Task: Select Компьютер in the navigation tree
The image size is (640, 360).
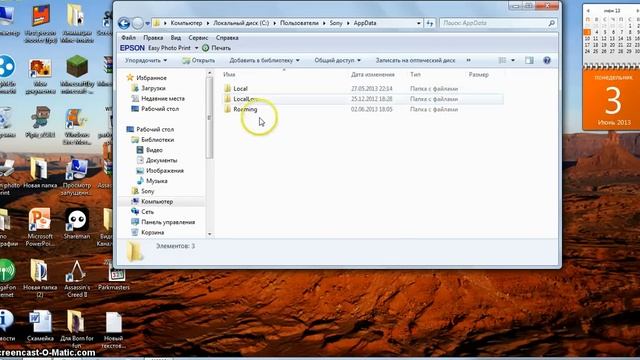Action: coord(157,202)
